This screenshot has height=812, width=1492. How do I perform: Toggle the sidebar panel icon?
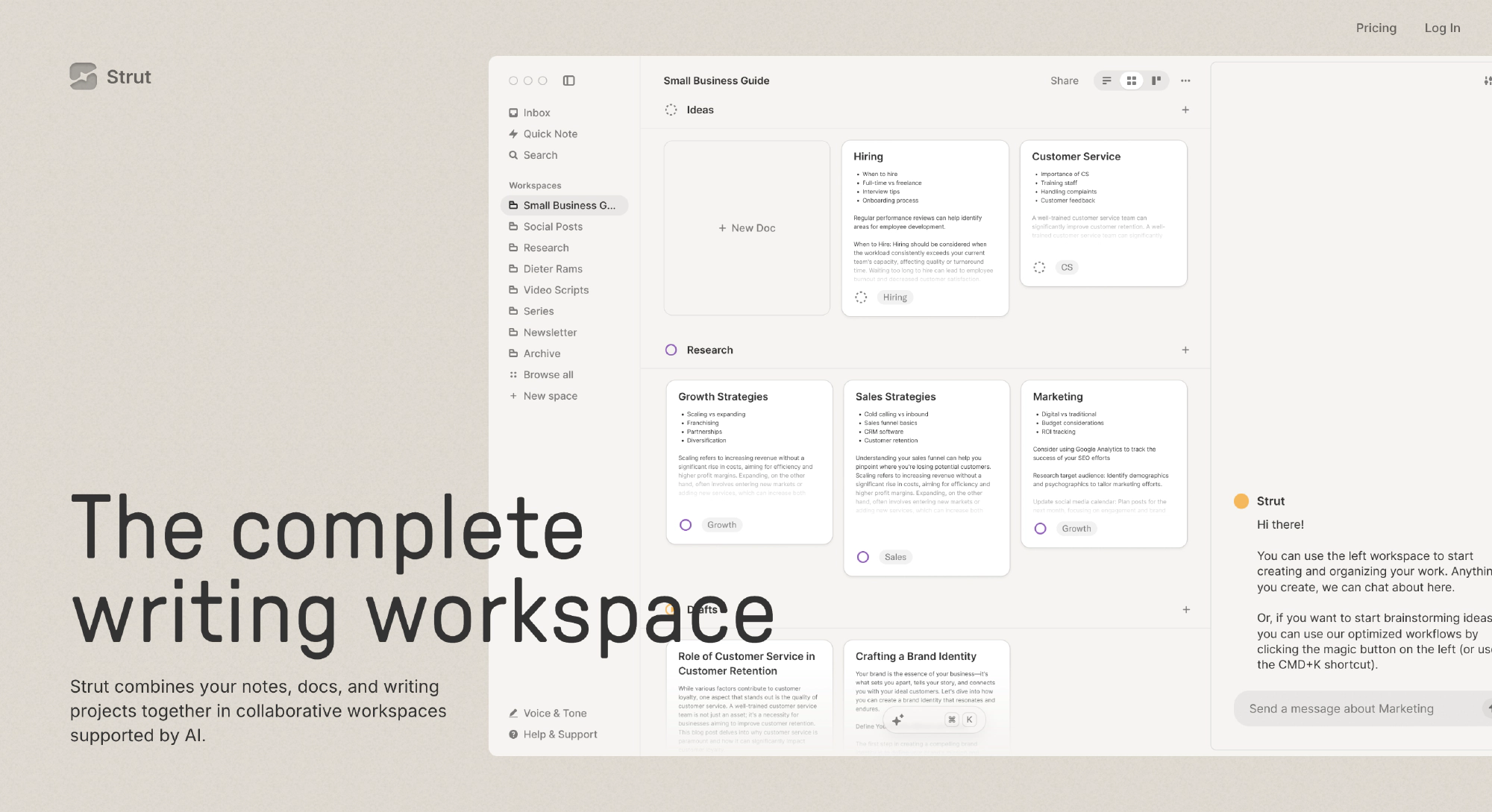coord(568,81)
